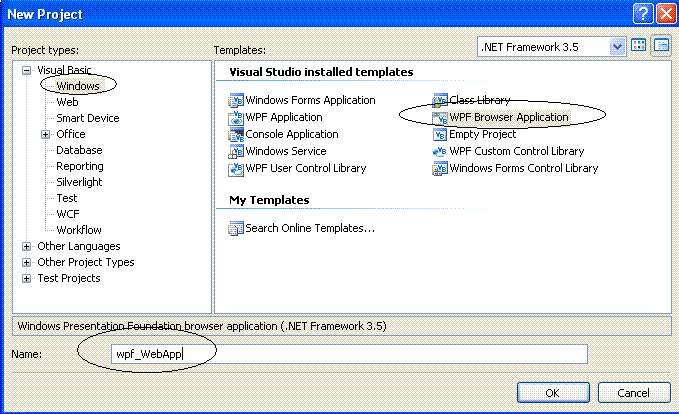The width and height of the screenshot is (679, 414).
Task: Click the Console Application template icon
Action: (x=236, y=135)
